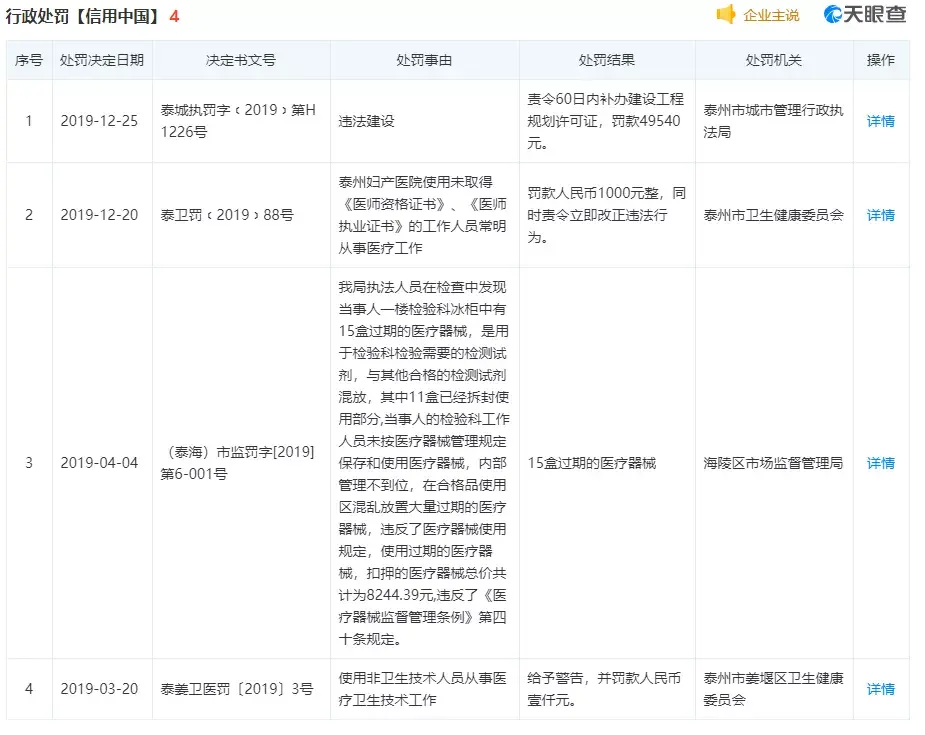Click result 责令60日内补办建设工程规划许可证
Viewport: 925px width, 735px height.
click(605, 121)
